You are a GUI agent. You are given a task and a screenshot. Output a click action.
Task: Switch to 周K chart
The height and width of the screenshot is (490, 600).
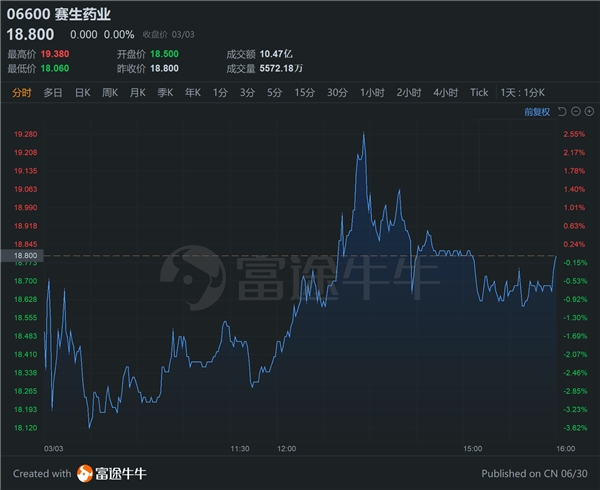[110, 93]
